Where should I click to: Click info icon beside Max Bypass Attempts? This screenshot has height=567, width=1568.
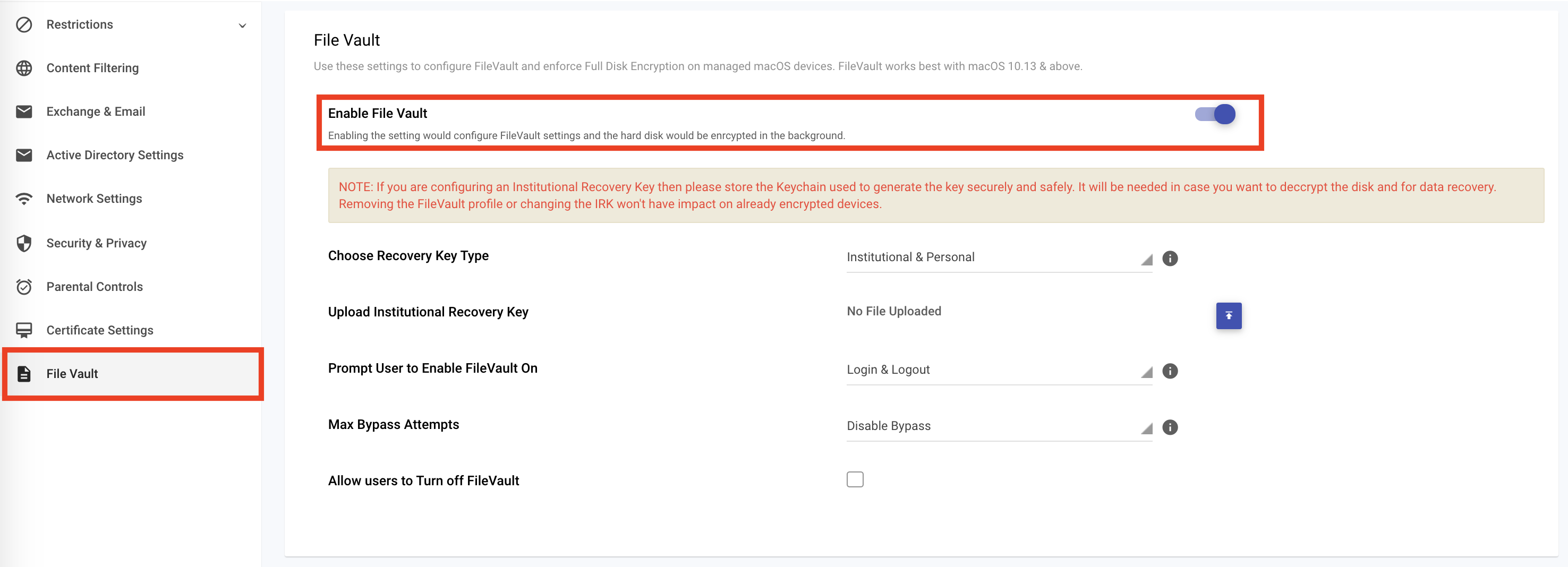click(1169, 427)
